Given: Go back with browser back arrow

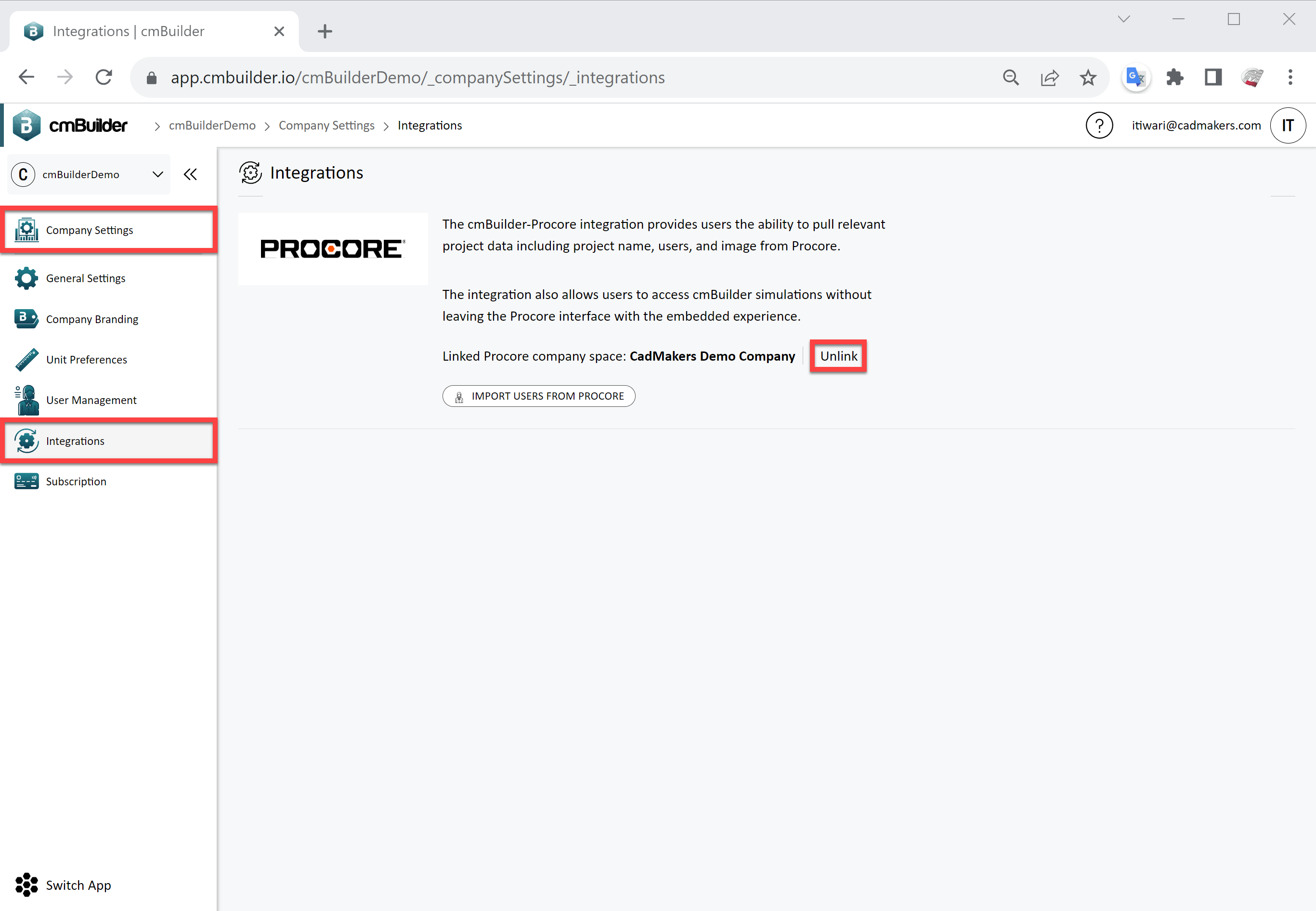Looking at the screenshot, I should (x=27, y=77).
